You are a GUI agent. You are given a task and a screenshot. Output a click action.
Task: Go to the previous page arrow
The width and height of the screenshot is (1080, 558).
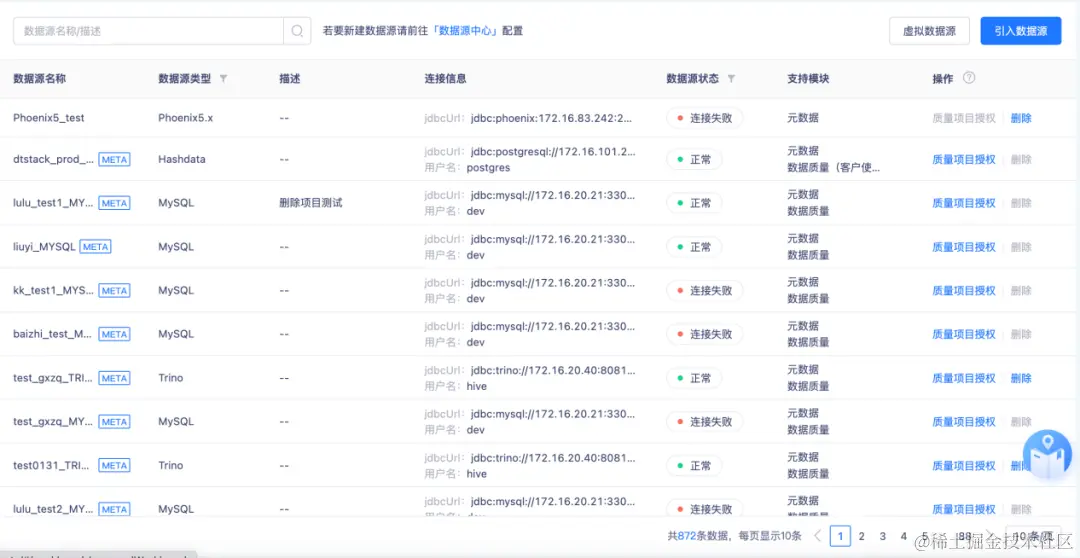tap(818, 535)
